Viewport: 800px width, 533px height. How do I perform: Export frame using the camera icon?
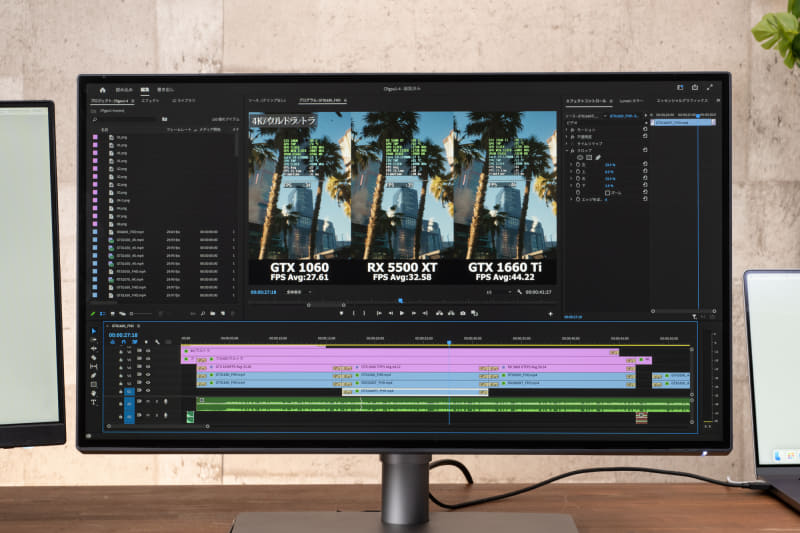463,313
